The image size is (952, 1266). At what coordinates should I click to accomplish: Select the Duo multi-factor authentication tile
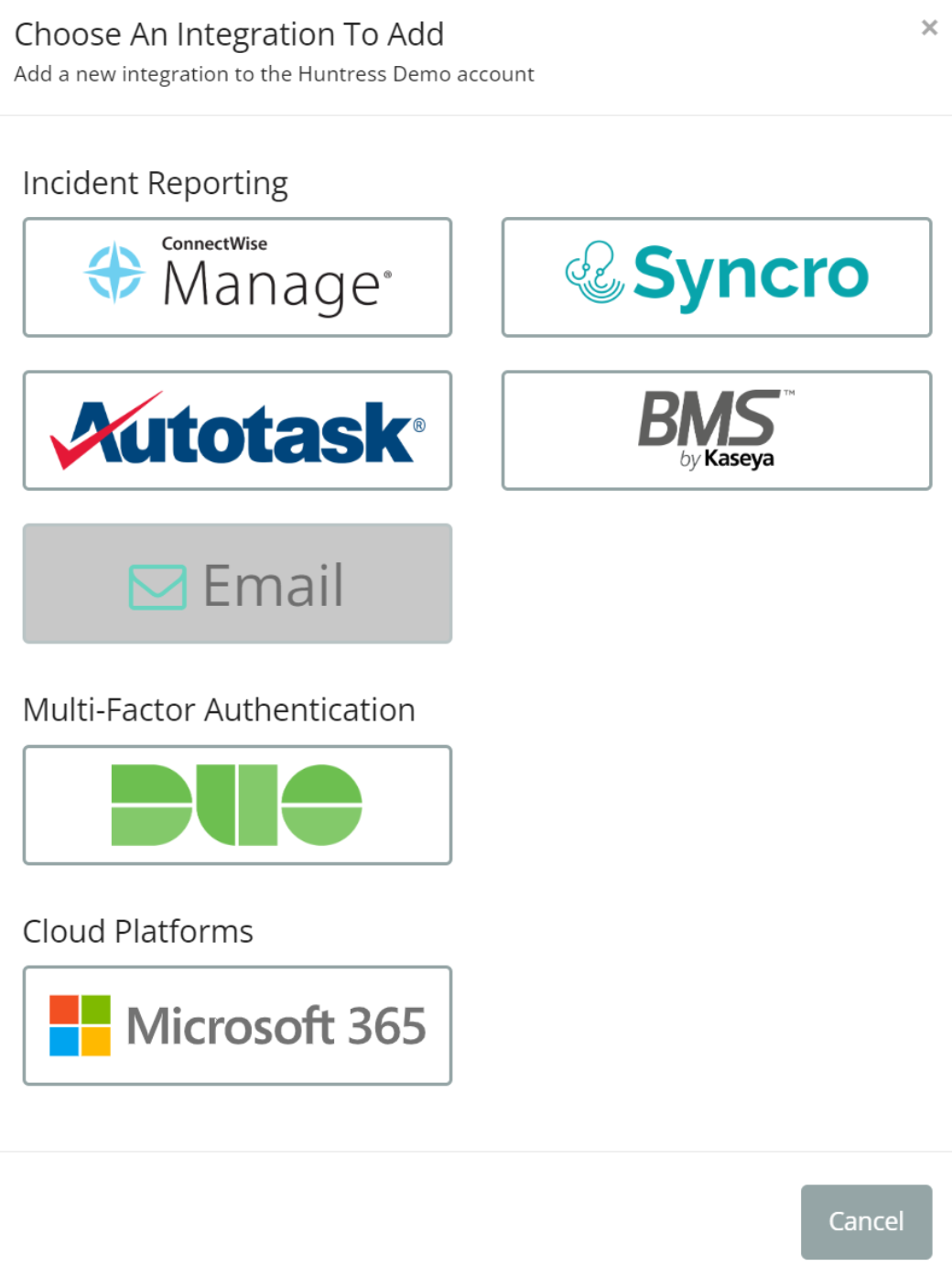click(x=237, y=806)
